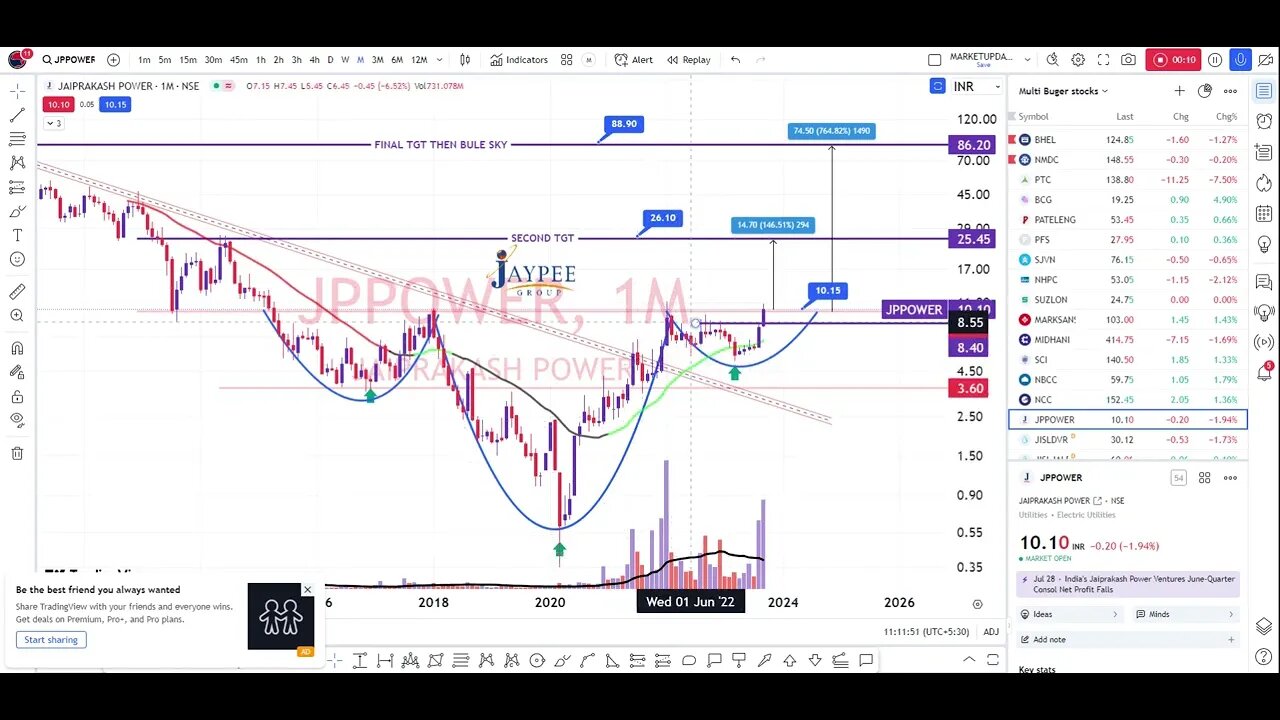The width and height of the screenshot is (1280, 720).
Task: Choose the 12M timeframe
Action: pos(419,60)
